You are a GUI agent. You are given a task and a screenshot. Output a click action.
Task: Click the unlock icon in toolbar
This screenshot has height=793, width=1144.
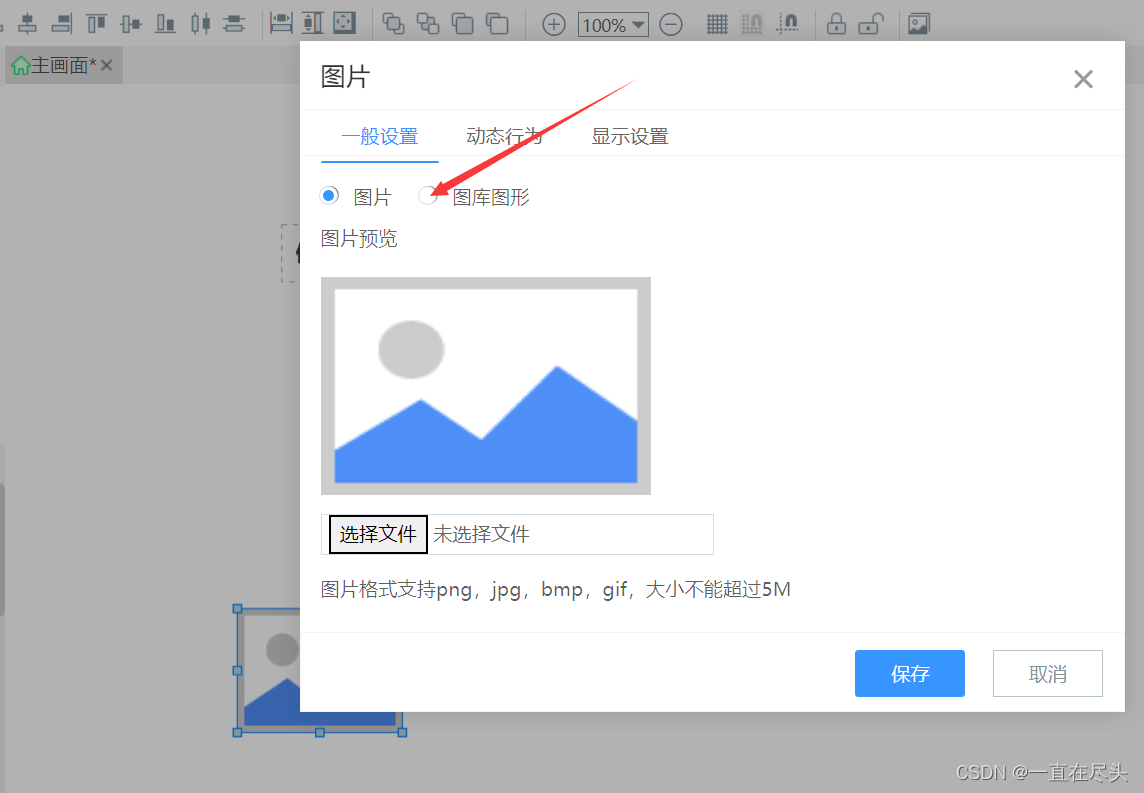pyautogui.click(x=871, y=24)
